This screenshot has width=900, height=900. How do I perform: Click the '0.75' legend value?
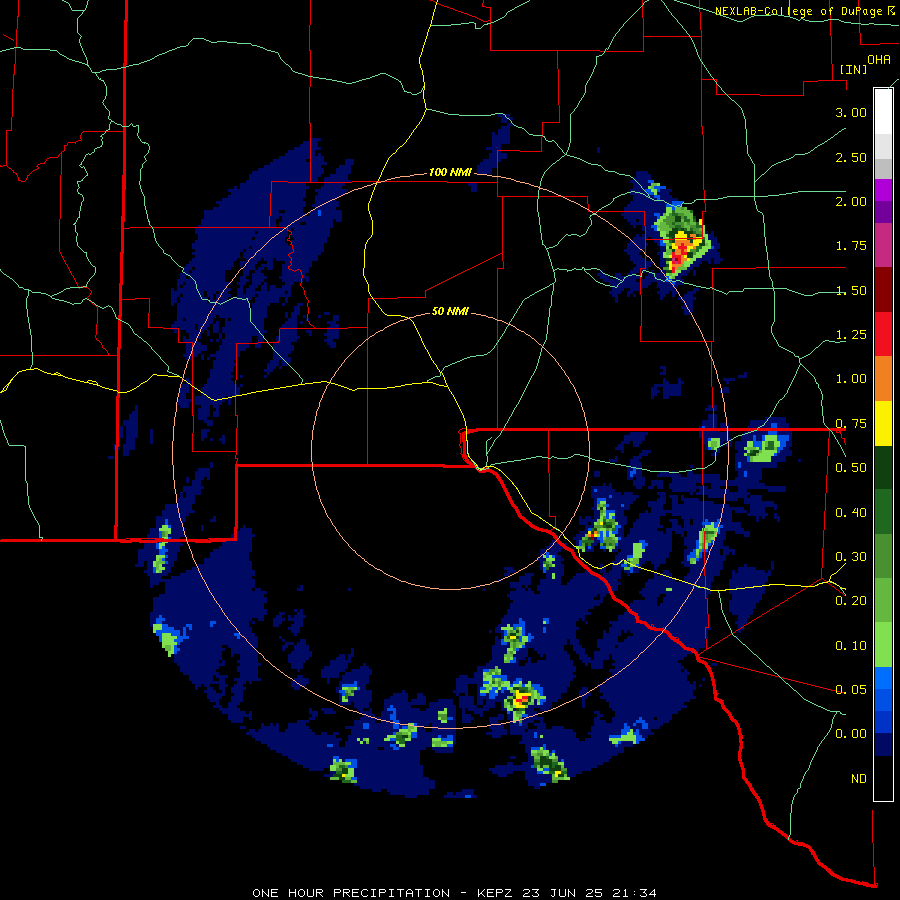point(851,424)
